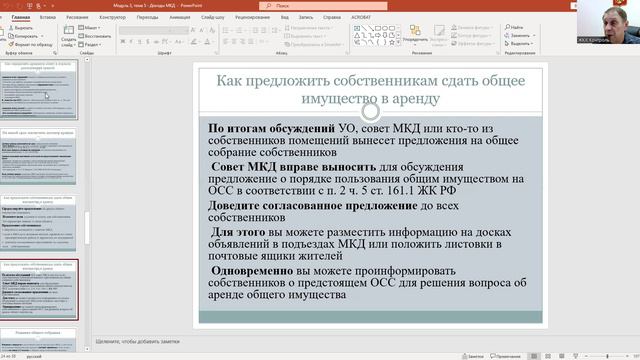Toggle text shadow (S) formatting

point(147,42)
